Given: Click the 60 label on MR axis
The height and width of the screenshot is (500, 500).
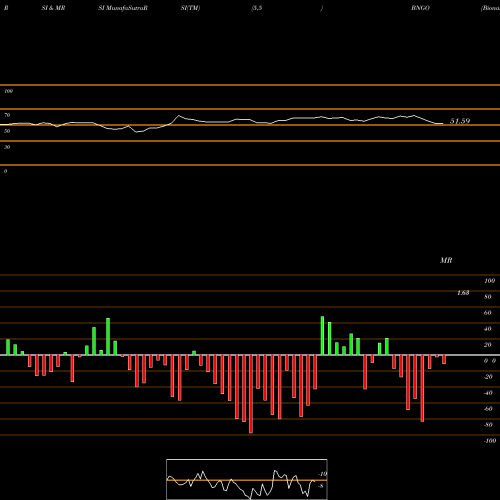Looking at the screenshot, I should pos(488,313).
